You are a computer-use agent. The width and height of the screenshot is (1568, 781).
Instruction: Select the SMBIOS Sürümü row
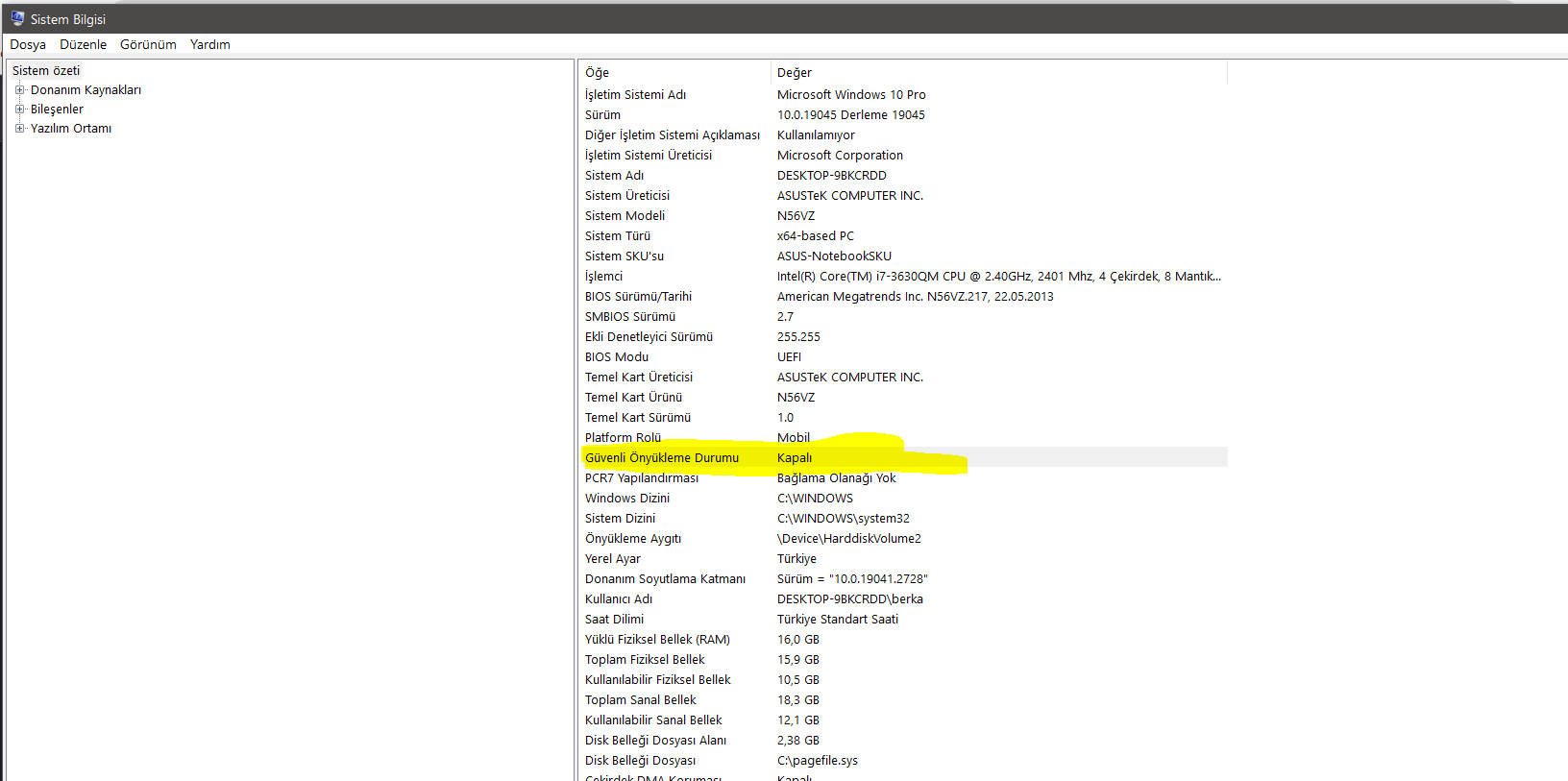(x=630, y=316)
